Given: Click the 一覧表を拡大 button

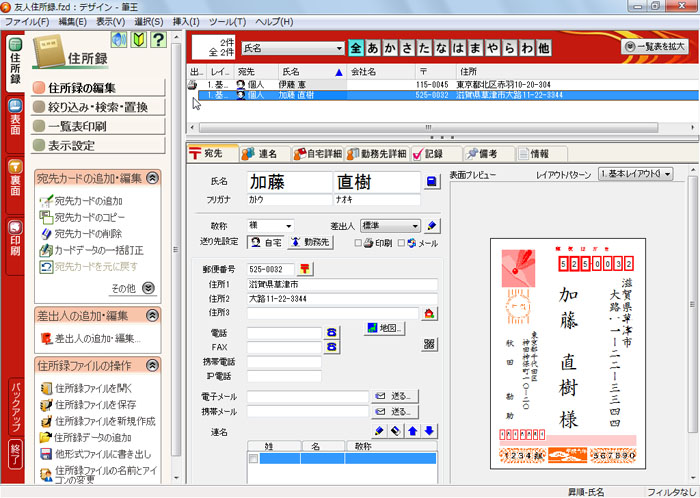Looking at the screenshot, I should pyautogui.click(x=655, y=47).
